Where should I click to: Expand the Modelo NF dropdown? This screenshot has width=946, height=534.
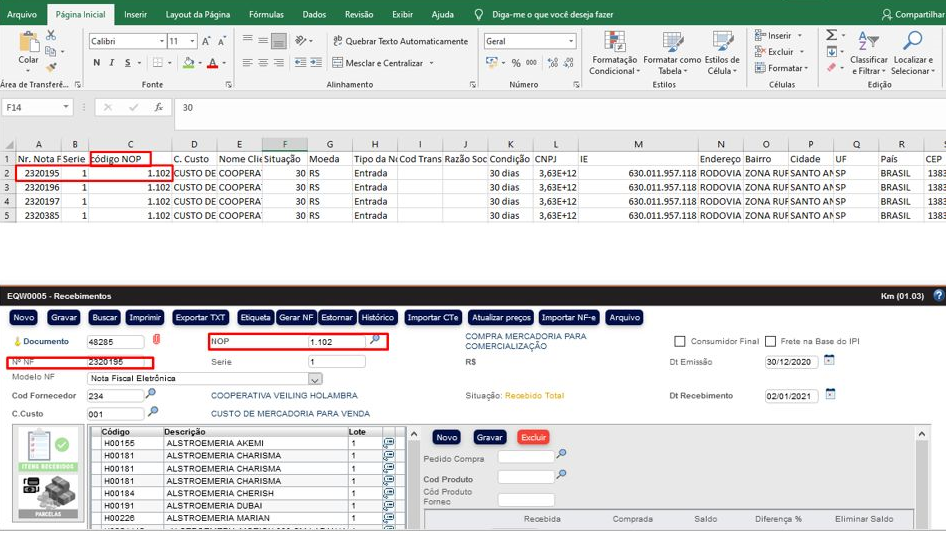(x=315, y=379)
